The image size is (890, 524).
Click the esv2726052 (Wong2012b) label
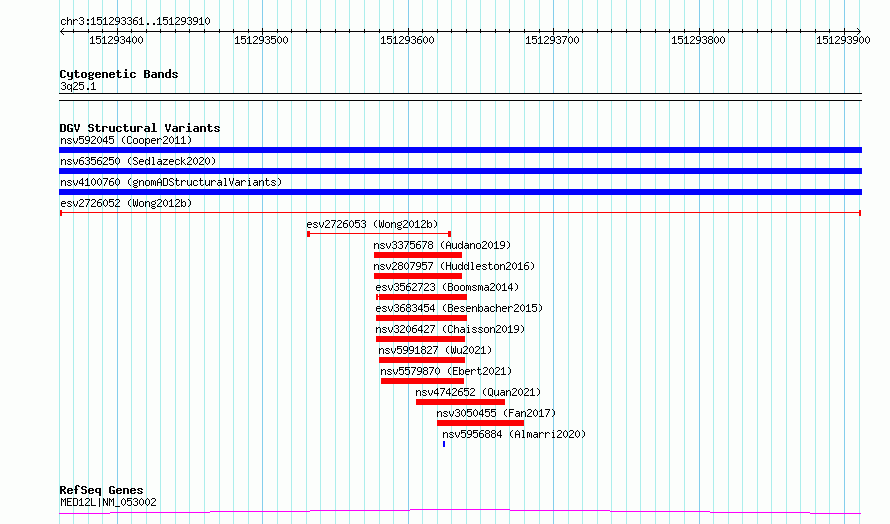(126, 203)
